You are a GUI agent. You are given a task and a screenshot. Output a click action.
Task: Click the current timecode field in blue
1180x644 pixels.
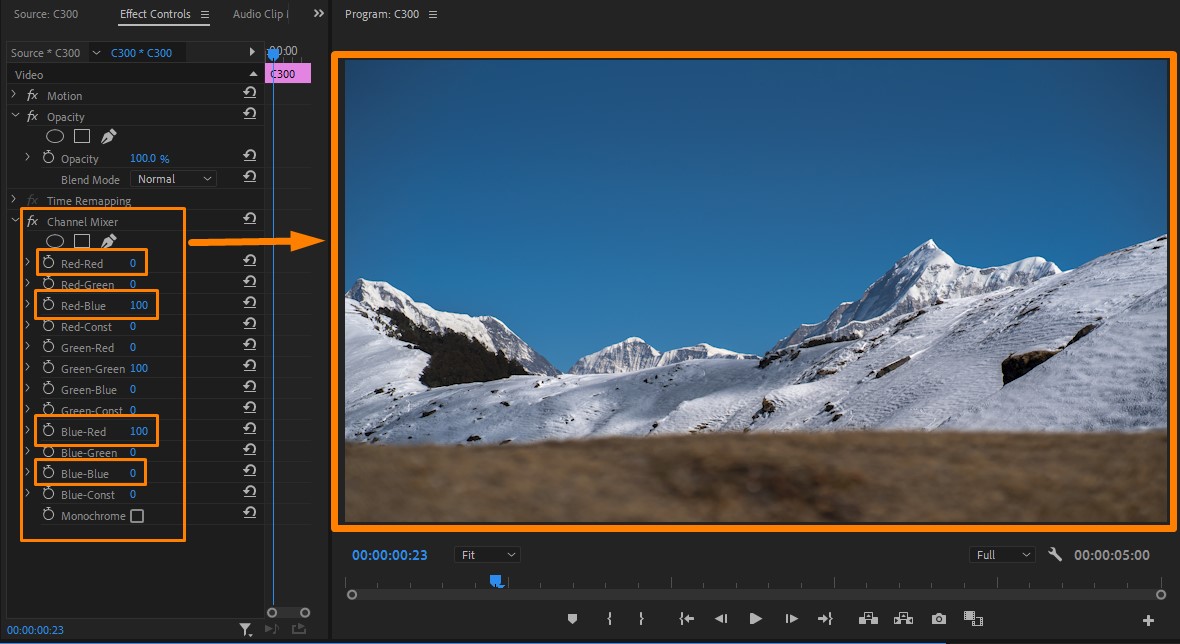tap(388, 554)
